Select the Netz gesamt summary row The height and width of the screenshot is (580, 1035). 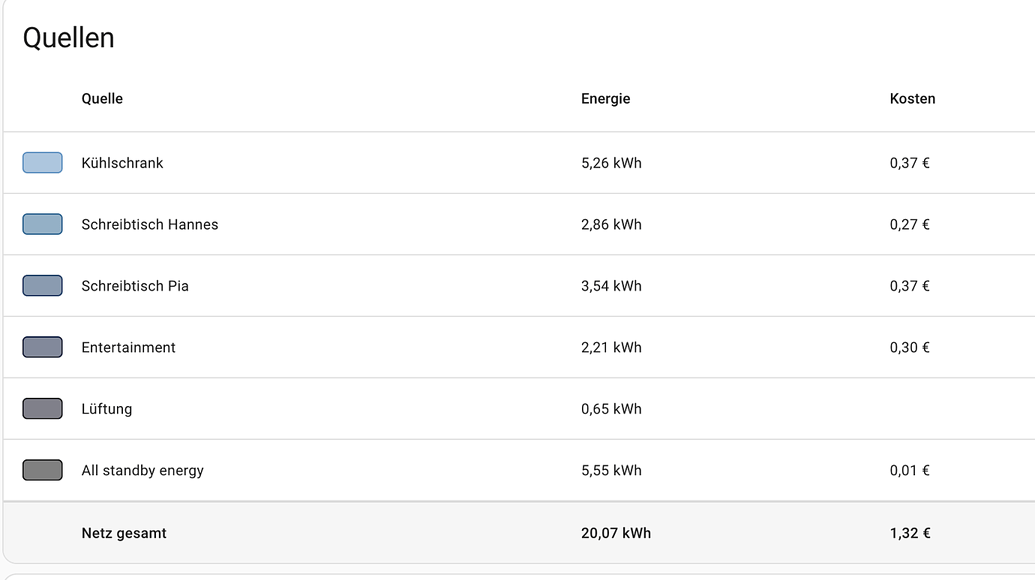click(x=519, y=532)
